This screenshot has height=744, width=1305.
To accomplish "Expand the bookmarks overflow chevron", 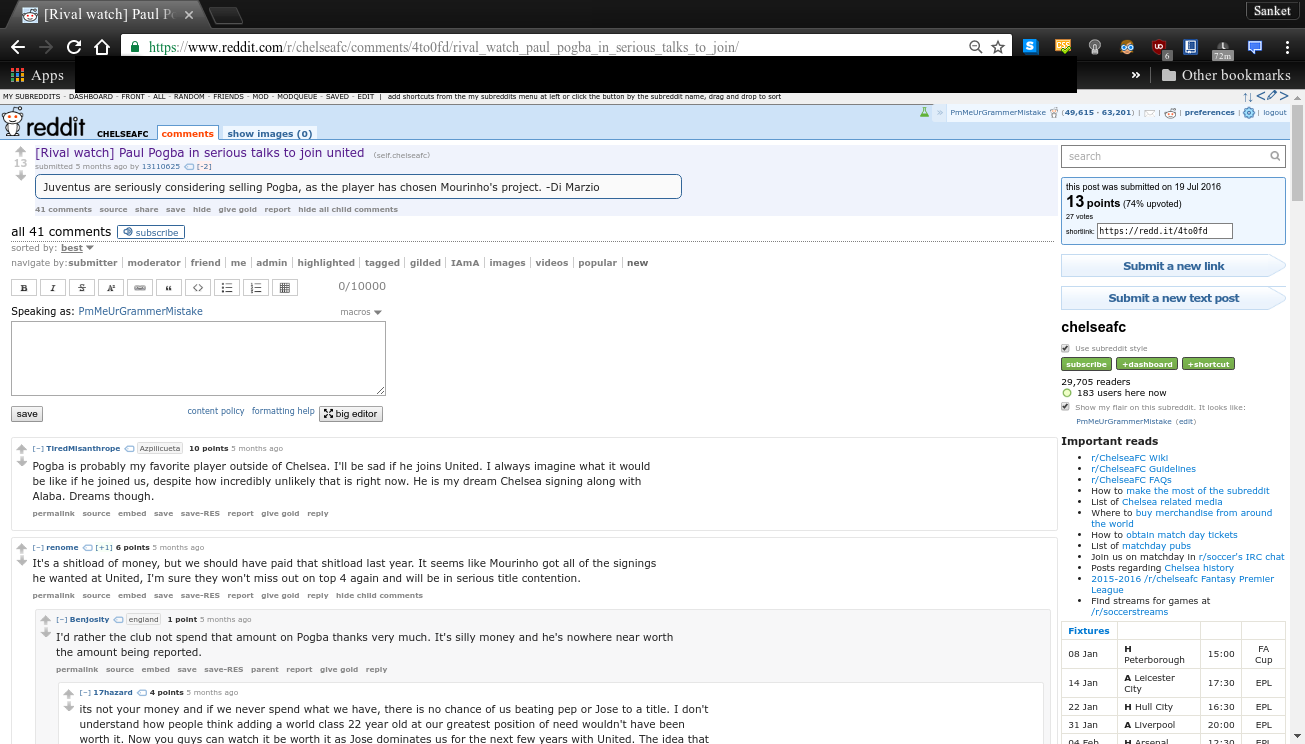I will pos(1136,75).
